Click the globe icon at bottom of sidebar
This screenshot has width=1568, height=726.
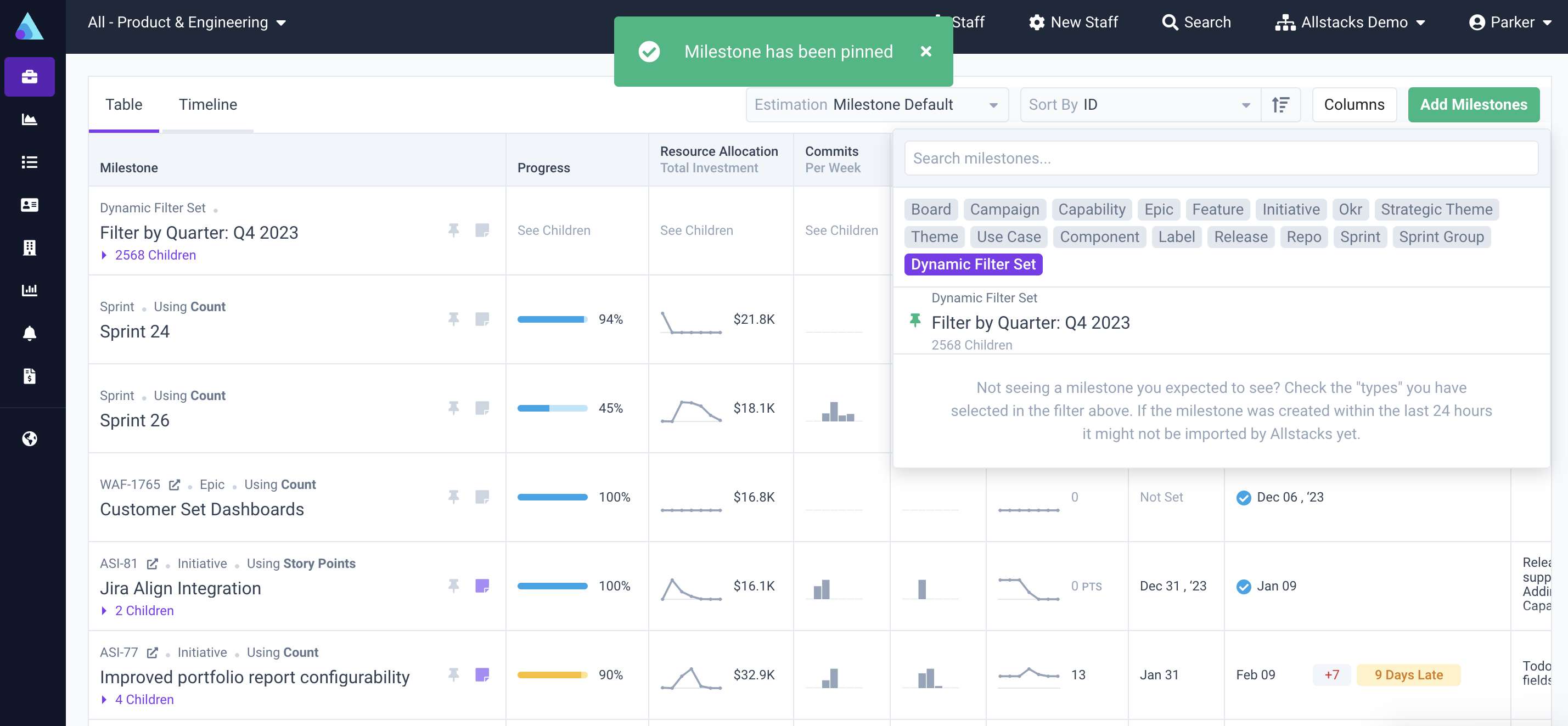[x=29, y=436]
